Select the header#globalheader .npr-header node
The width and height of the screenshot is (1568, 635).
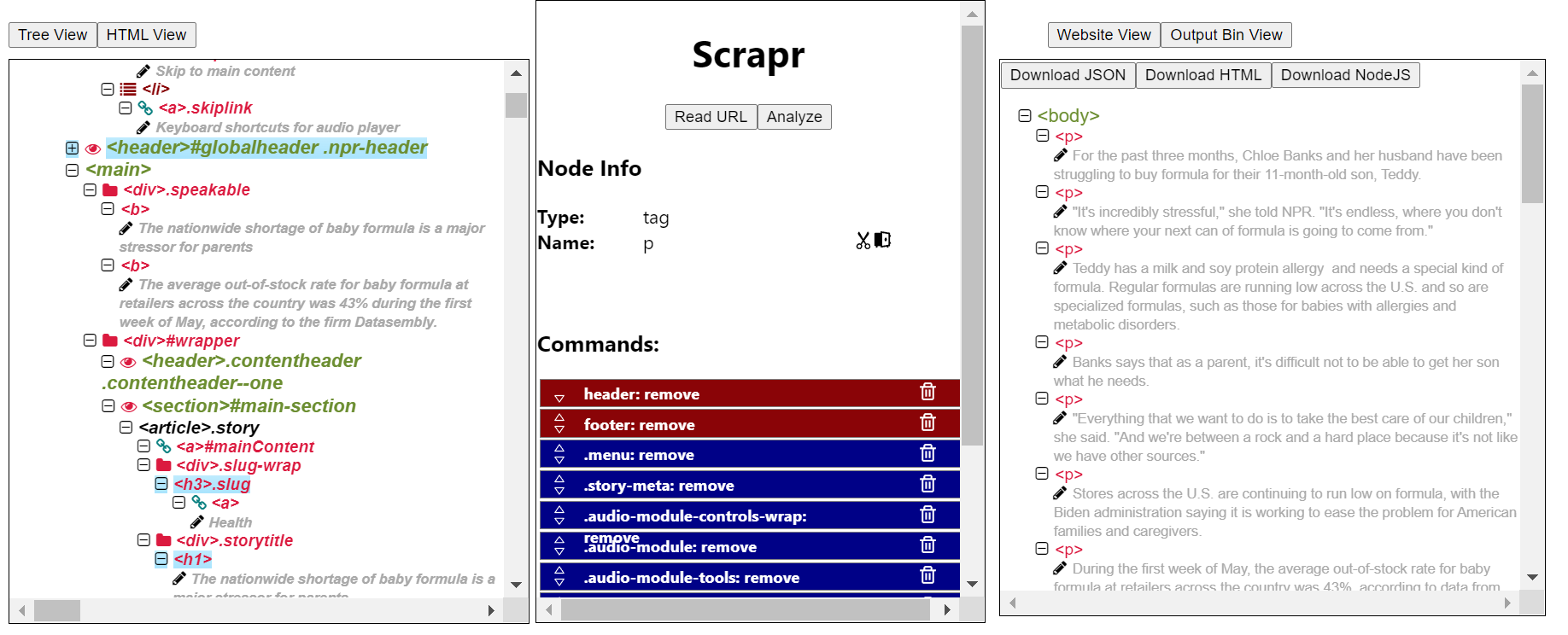(x=266, y=148)
